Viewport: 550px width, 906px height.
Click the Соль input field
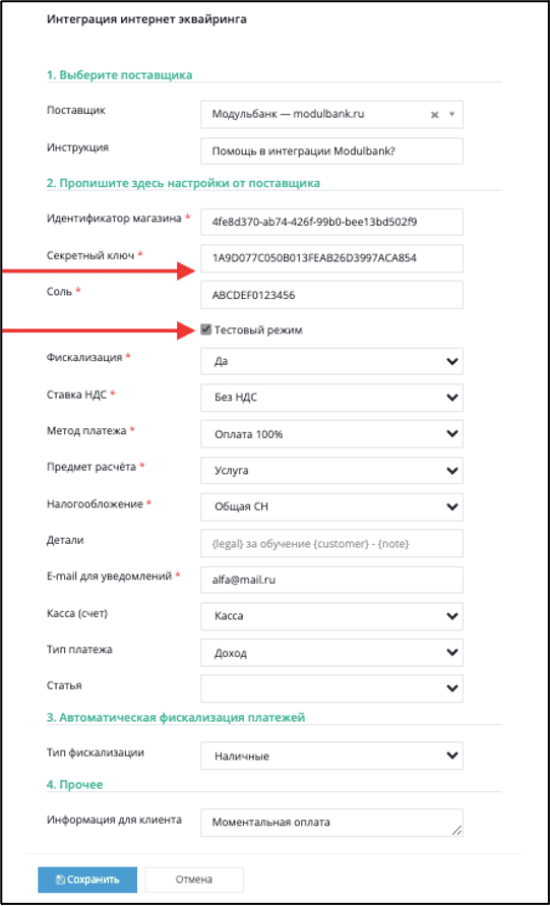click(332, 295)
